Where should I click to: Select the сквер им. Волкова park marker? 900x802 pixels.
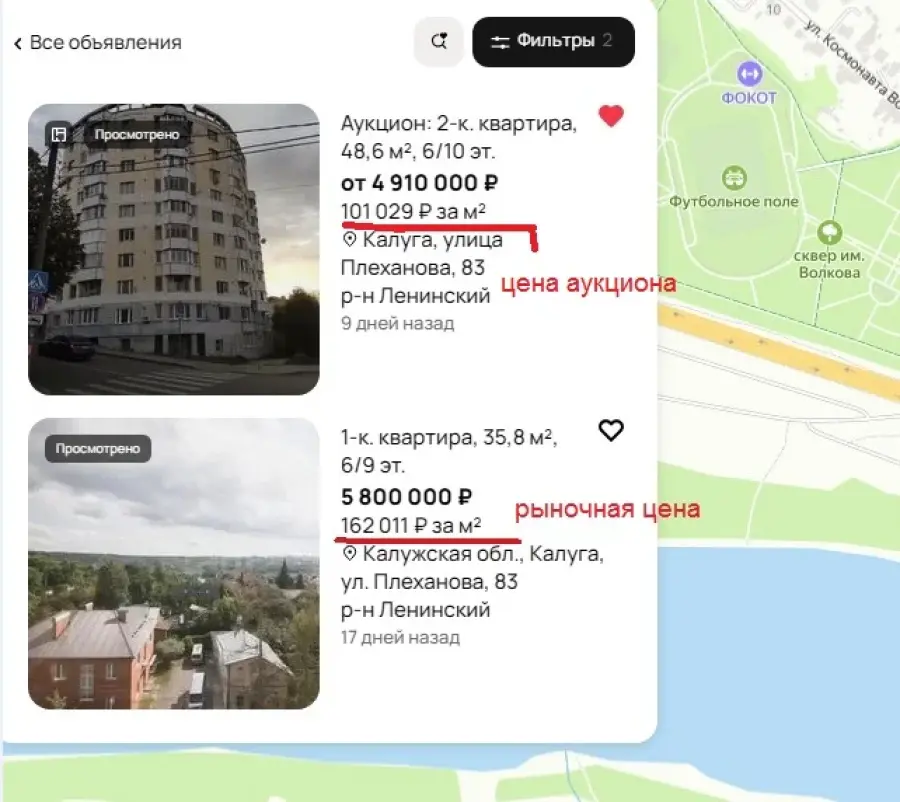(829, 233)
